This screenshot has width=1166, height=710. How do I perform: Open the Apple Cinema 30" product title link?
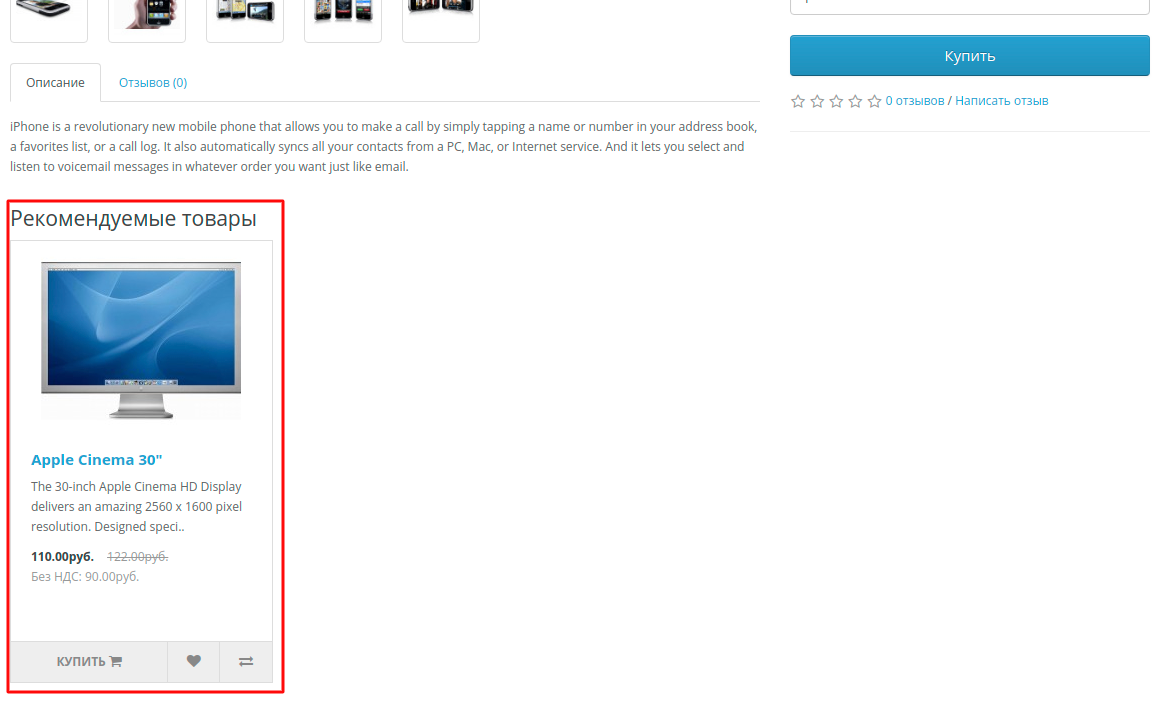(x=96, y=460)
